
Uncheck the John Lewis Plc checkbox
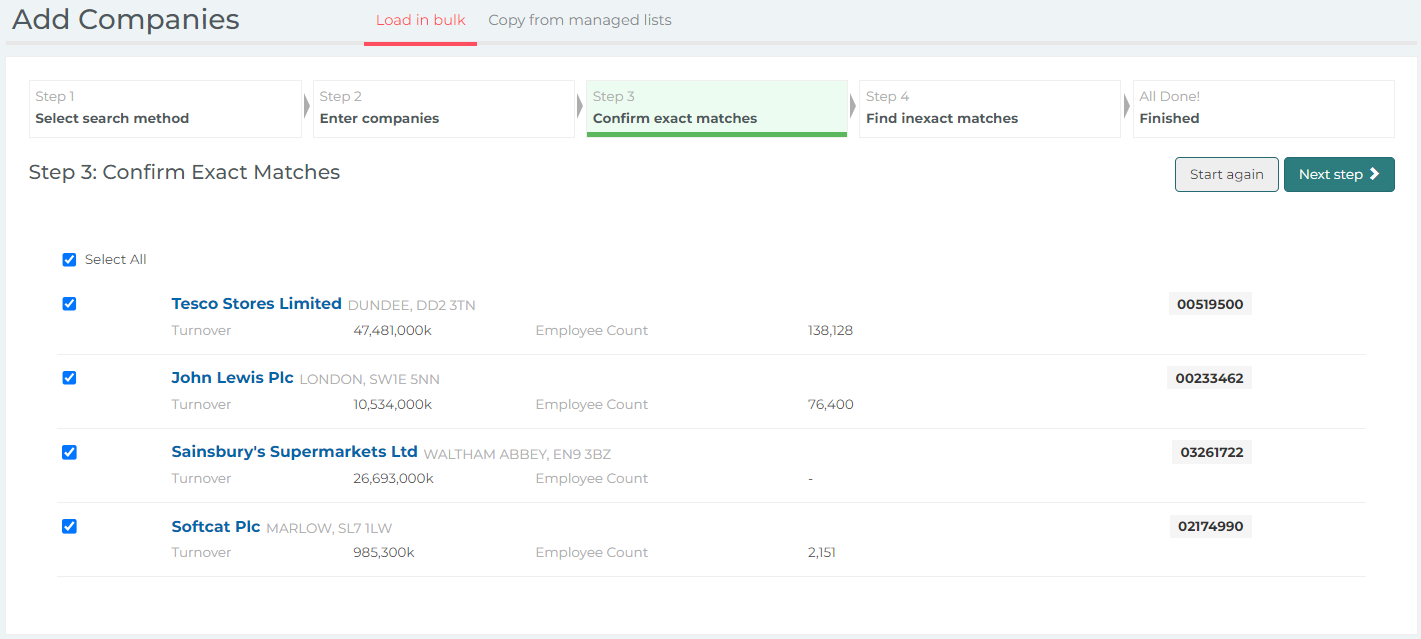(x=69, y=378)
